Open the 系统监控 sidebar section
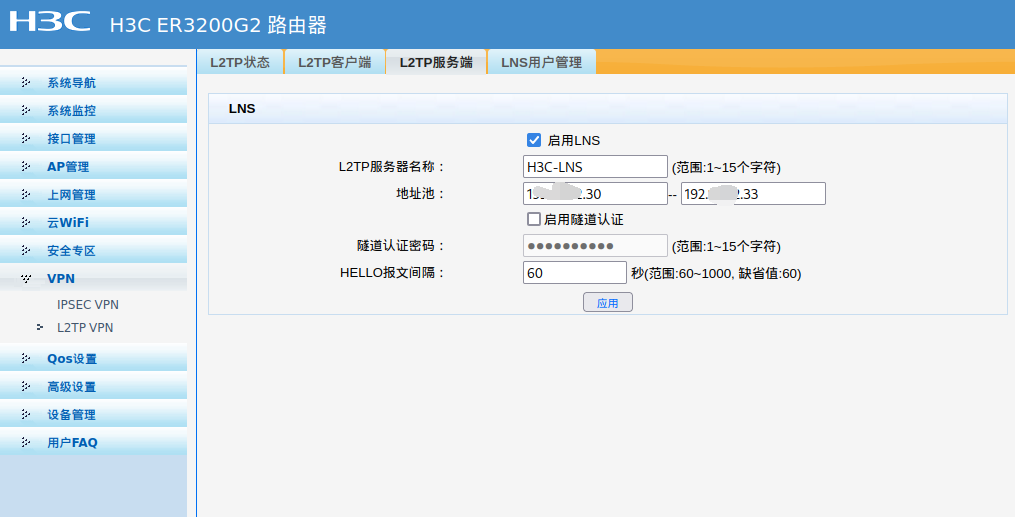 (93, 110)
